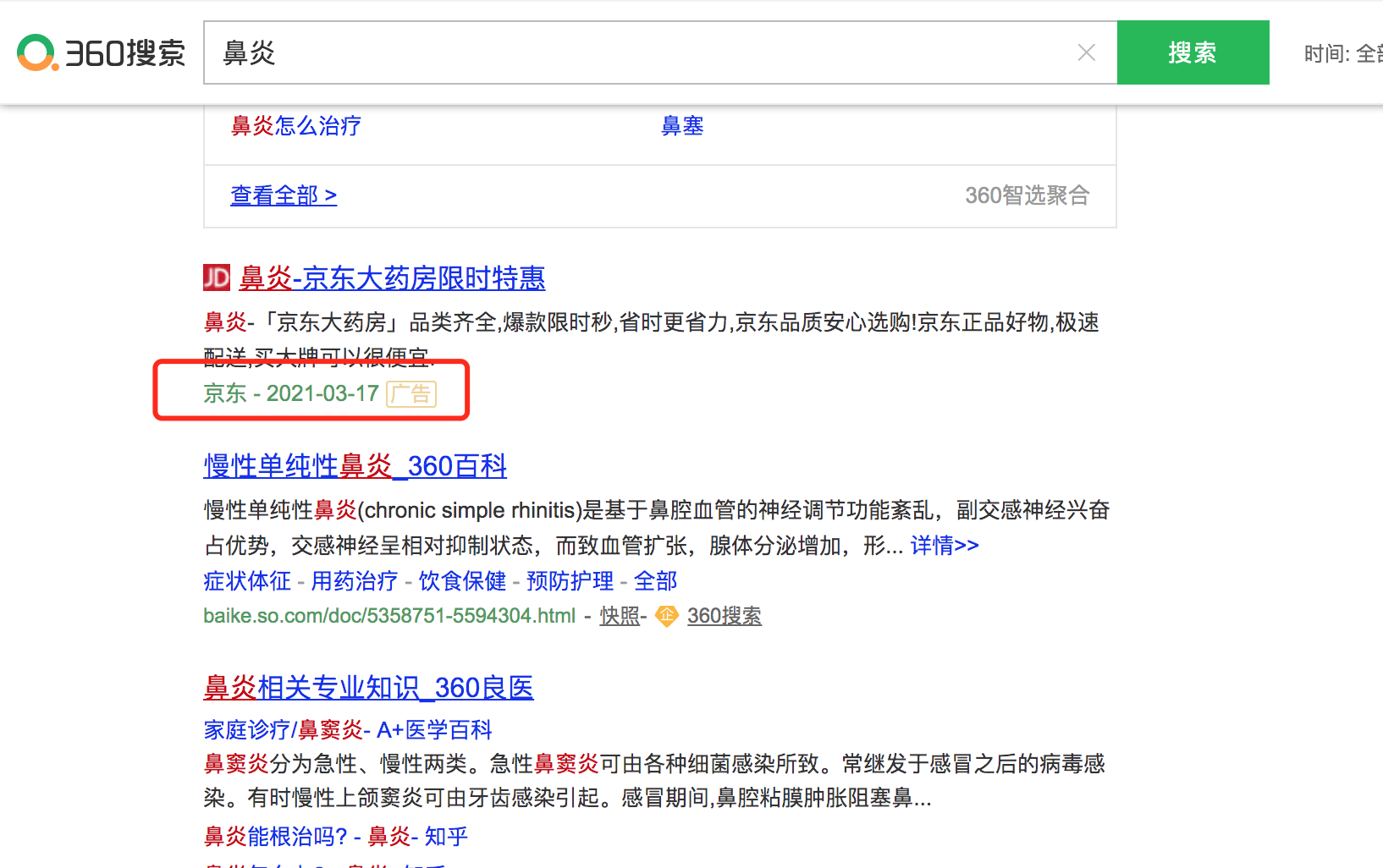Open 鼻炎能根治吗? - 鼻炎- 知乎 link
Image resolution: width=1383 pixels, height=868 pixels.
tap(336, 837)
